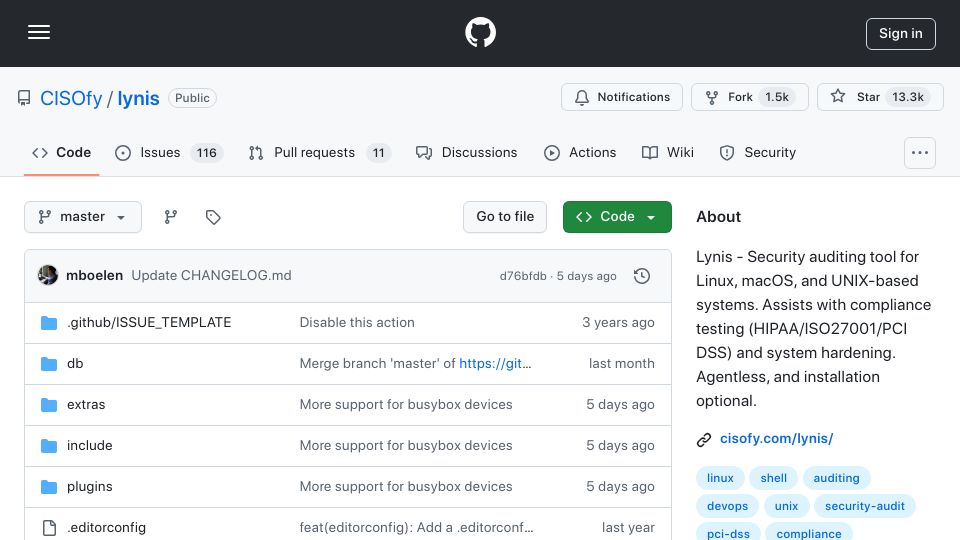Go to GitHub home via Octocat logo

coord(480,32)
